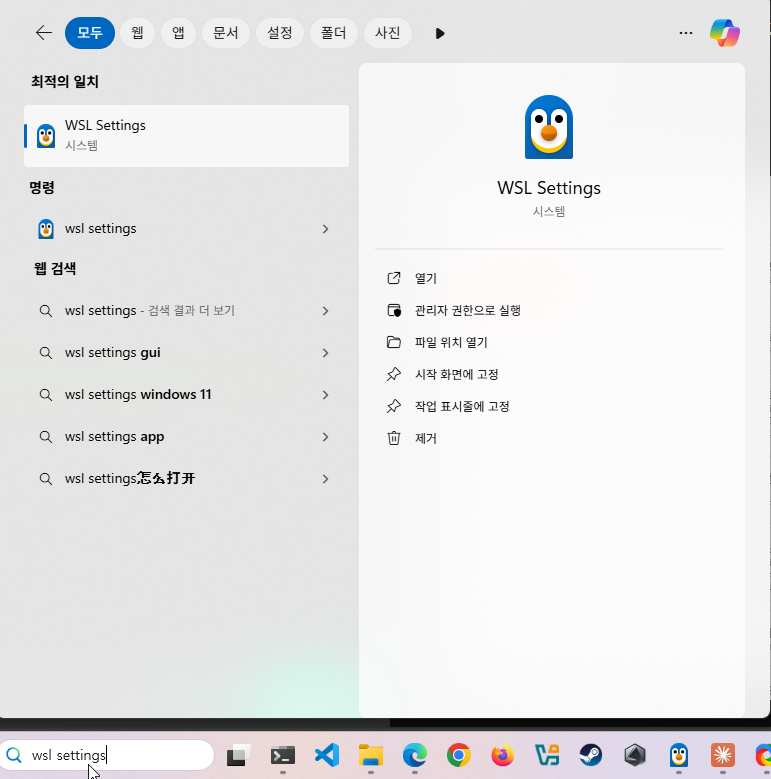Viewport: 771px width, 779px height.
Task: Open the Copilot icon
Action: (725, 33)
